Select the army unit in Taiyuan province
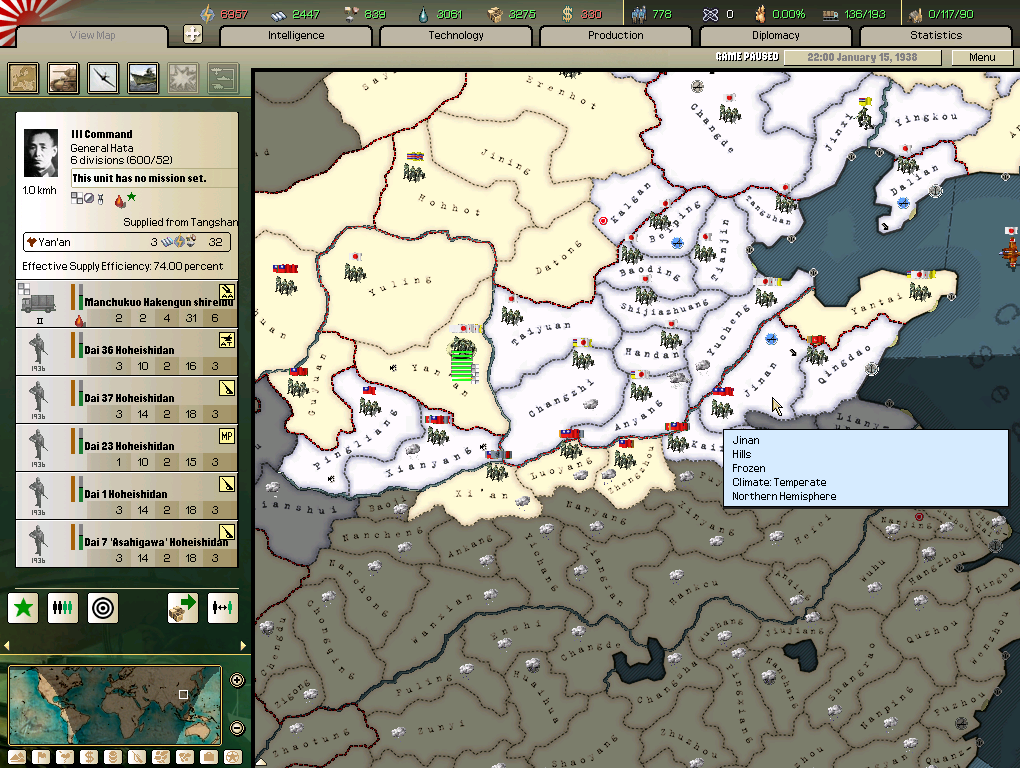This screenshot has width=1020, height=768. coord(512,317)
